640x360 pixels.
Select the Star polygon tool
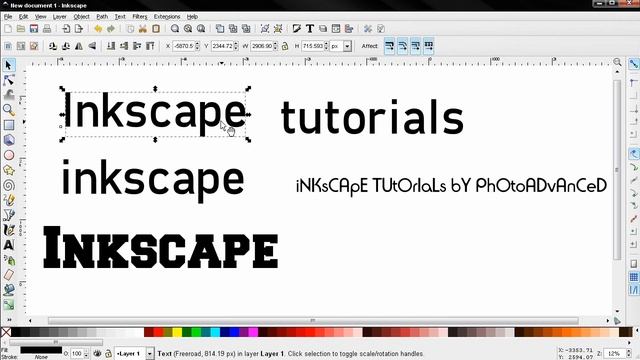9,170
